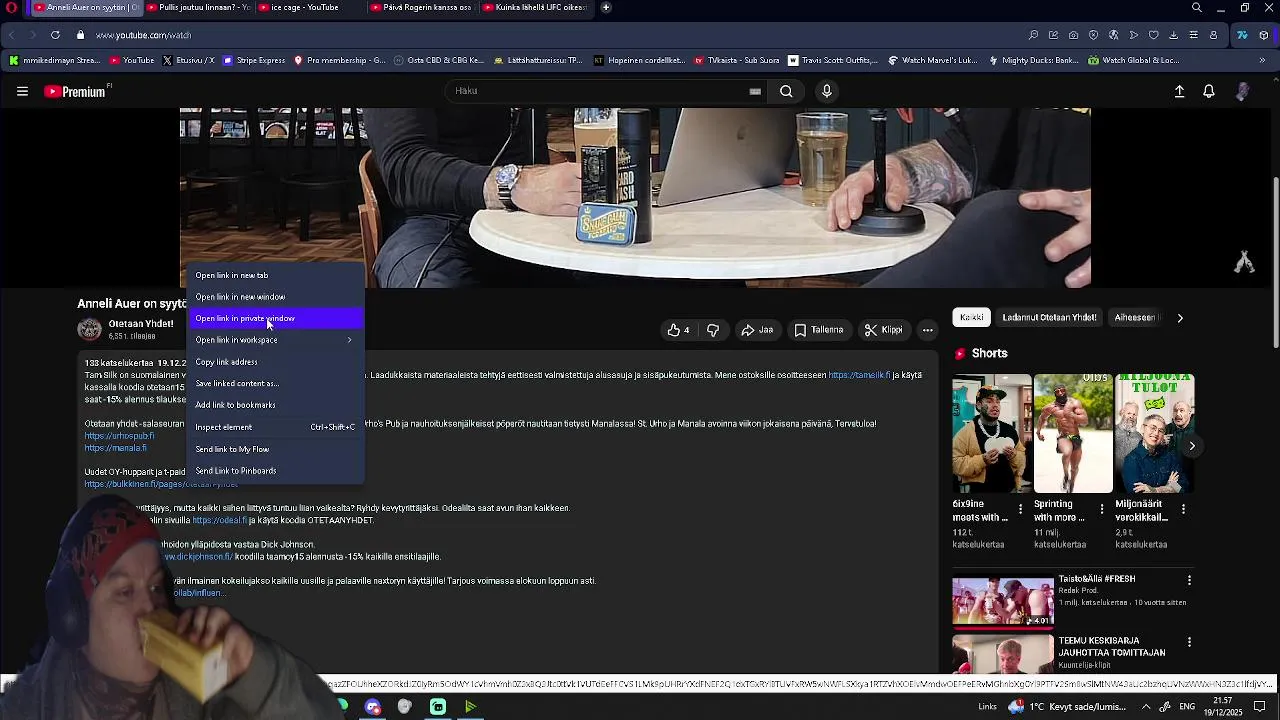This screenshot has width=1280, height=720.
Task: Open keyboard icon in search box
Action: (x=755, y=91)
